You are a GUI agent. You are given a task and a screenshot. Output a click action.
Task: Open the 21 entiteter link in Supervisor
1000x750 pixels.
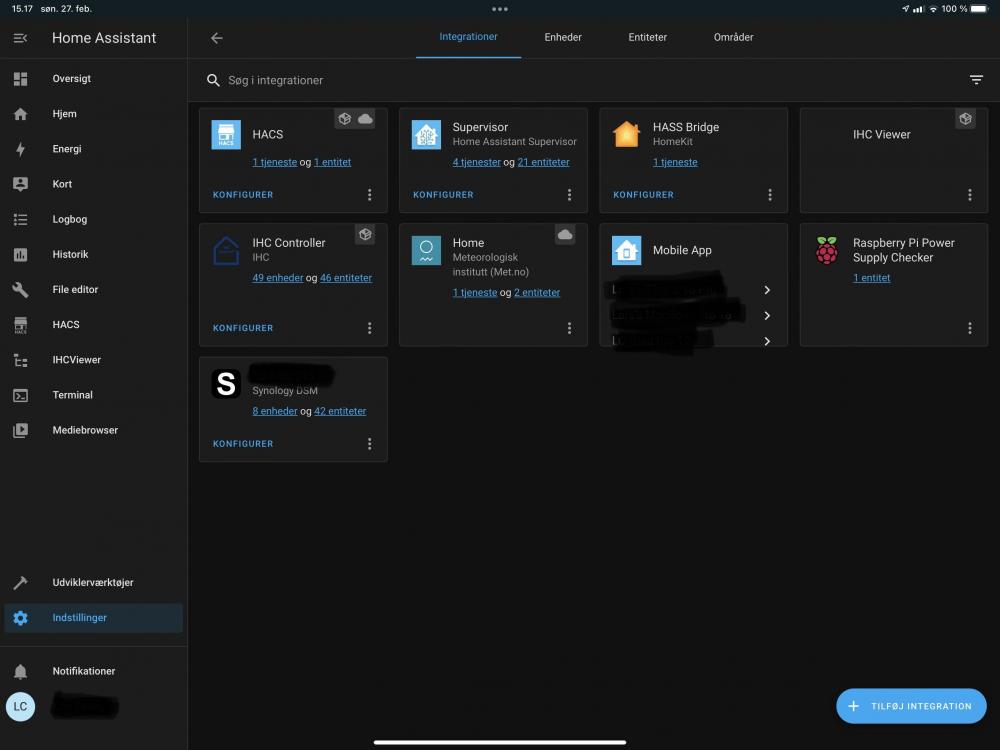[x=543, y=162]
